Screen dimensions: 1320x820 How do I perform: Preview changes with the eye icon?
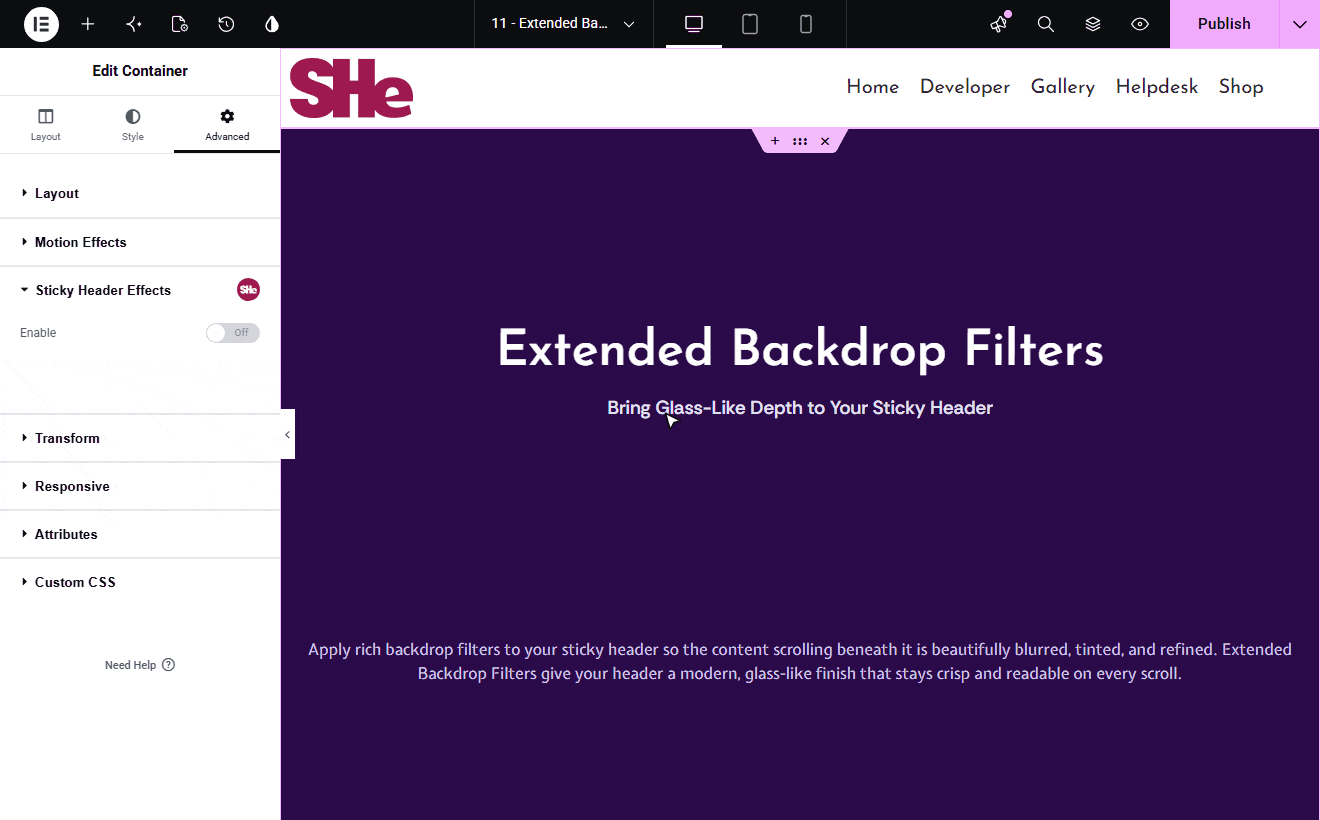tap(1140, 24)
